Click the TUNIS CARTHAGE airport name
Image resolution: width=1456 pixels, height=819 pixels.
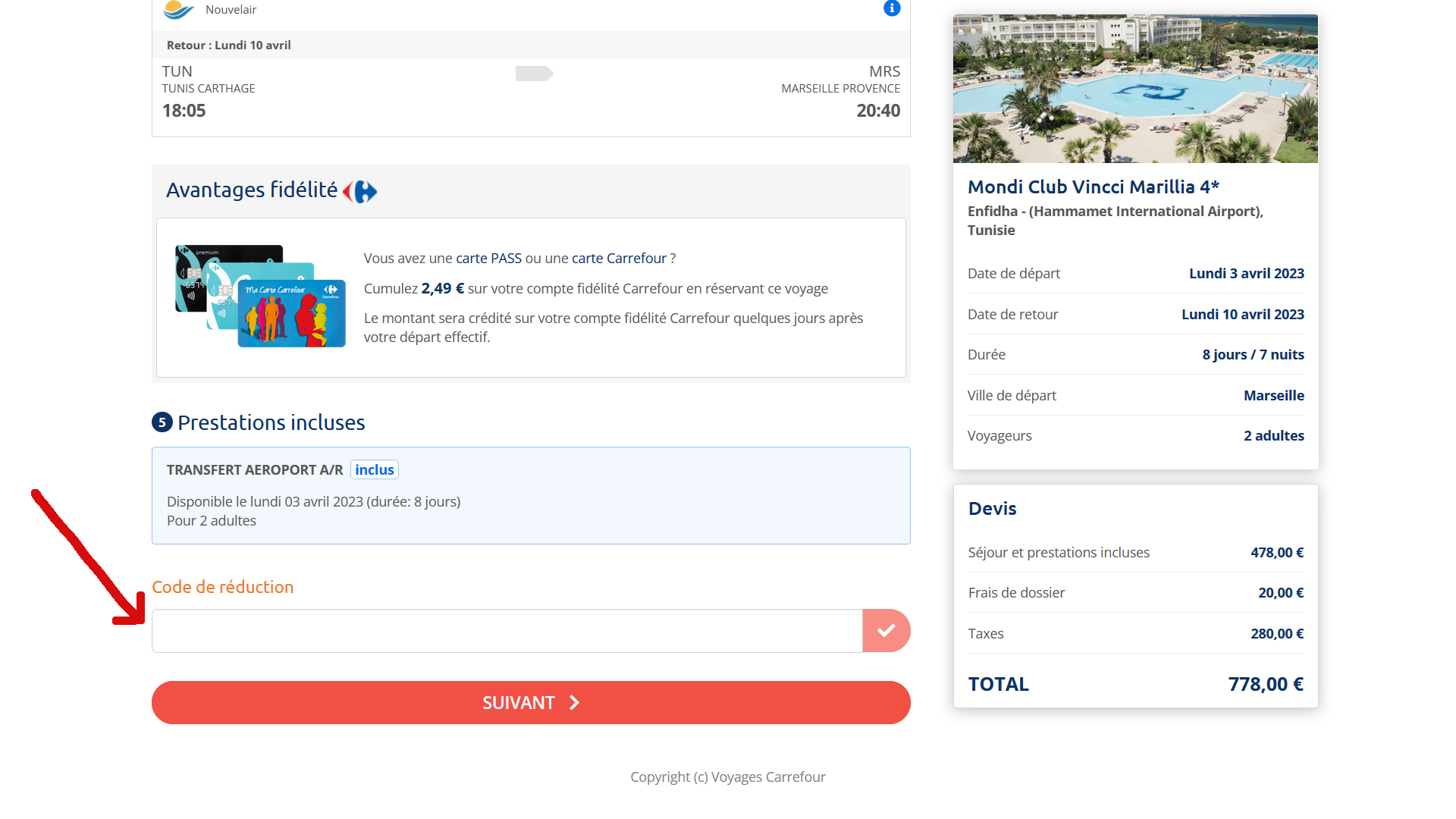coord(209,89)
